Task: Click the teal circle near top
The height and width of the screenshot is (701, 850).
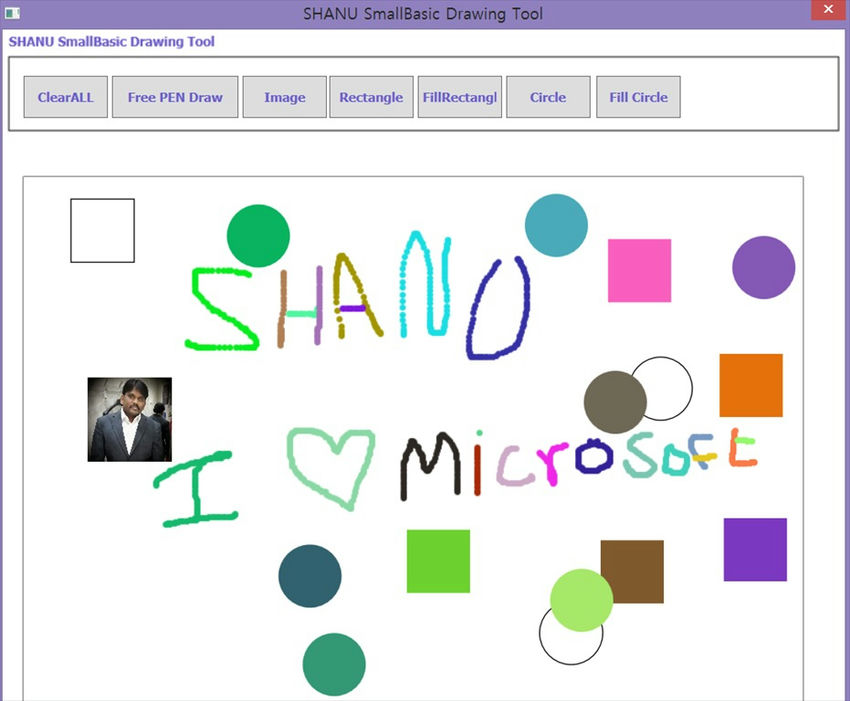Action: pyautogui.click(x=556, y=225)
